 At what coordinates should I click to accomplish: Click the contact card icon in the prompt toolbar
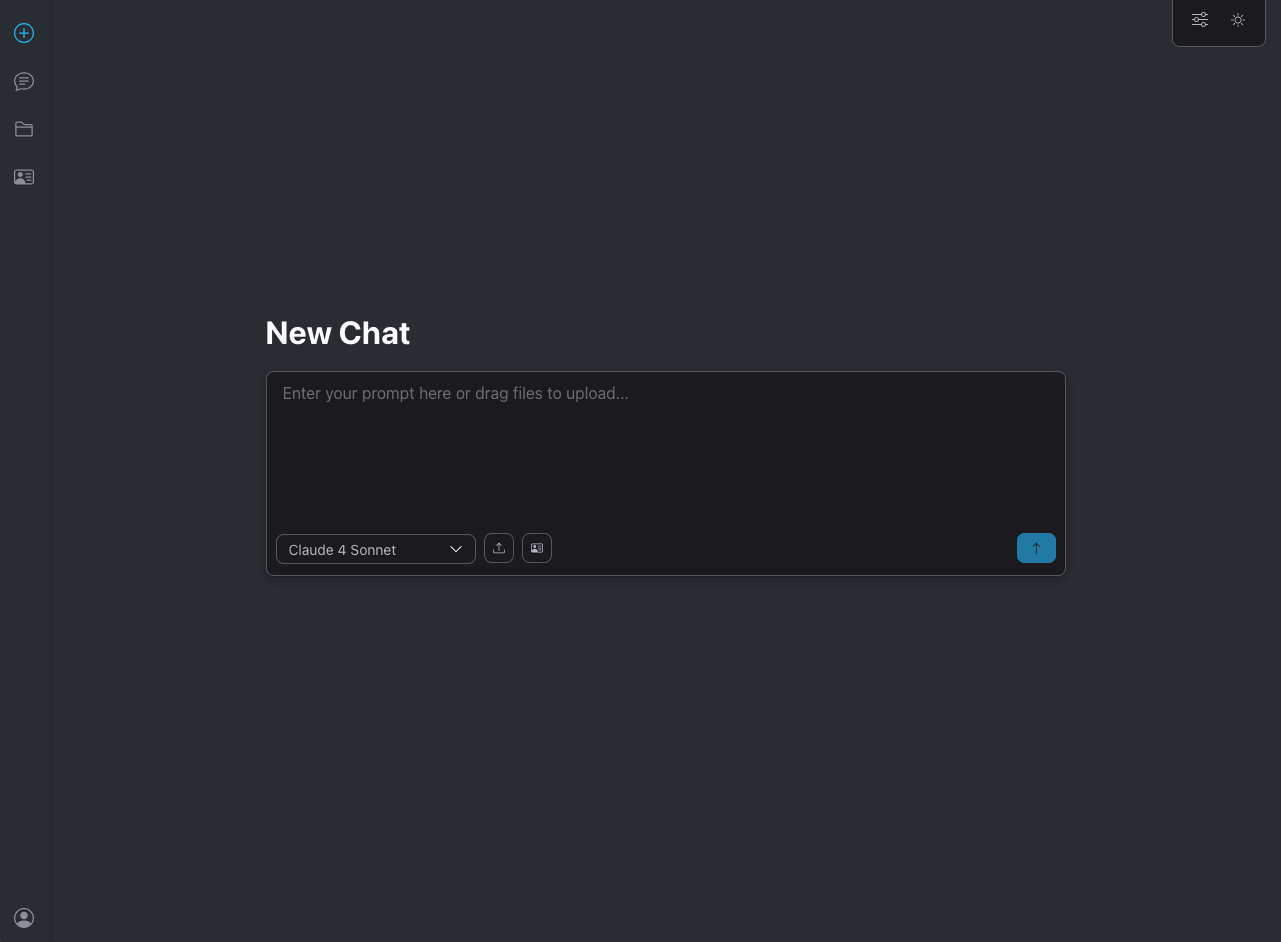click(x=537, y=548)
